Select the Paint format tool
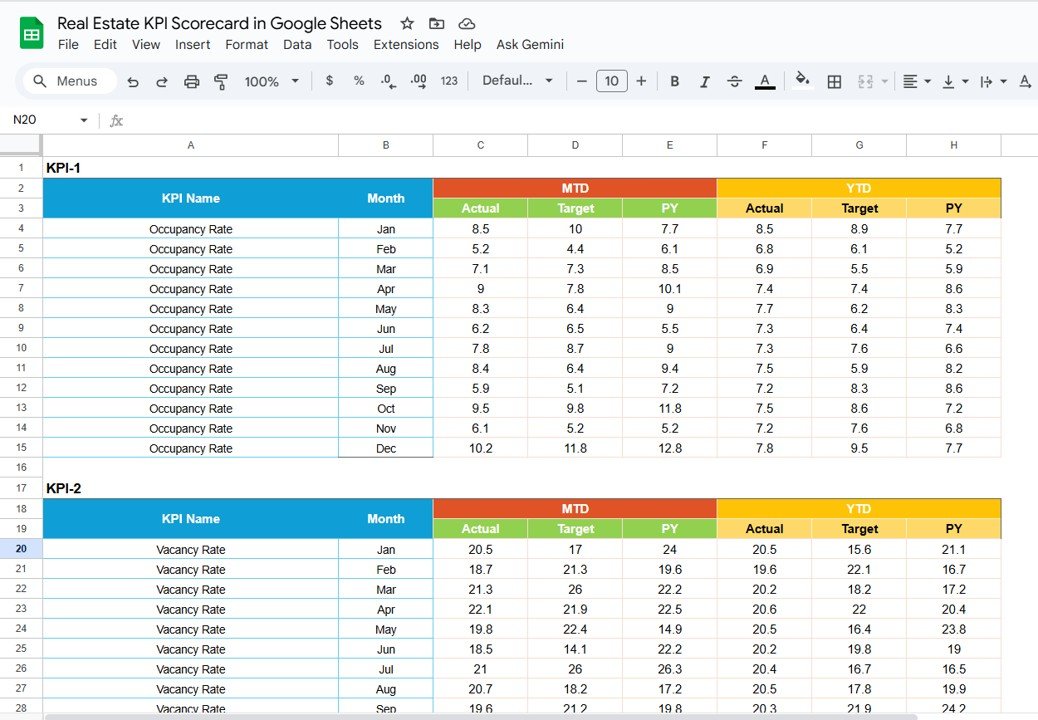The image size is (1038, 720). [x=220, y=81]
